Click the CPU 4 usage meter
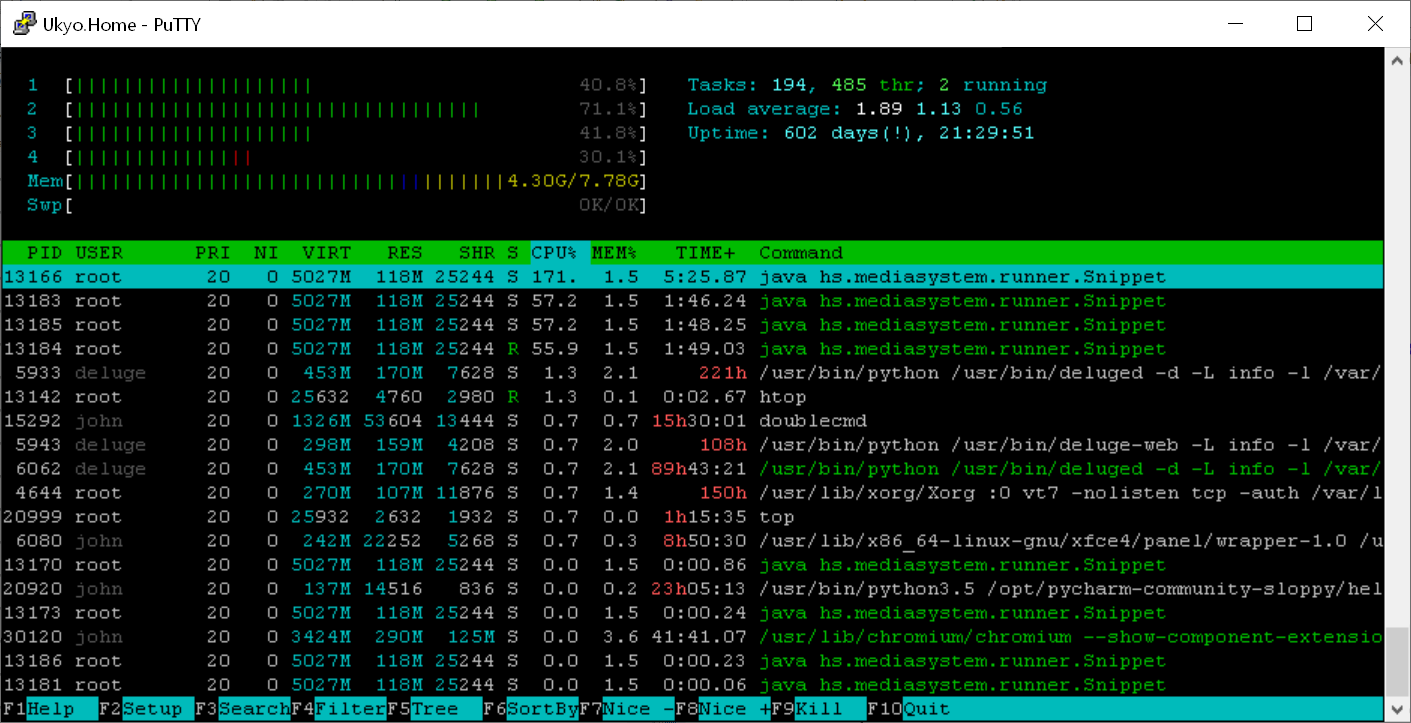Viewport: 1411px width, 723px height. tap(337, 157)
